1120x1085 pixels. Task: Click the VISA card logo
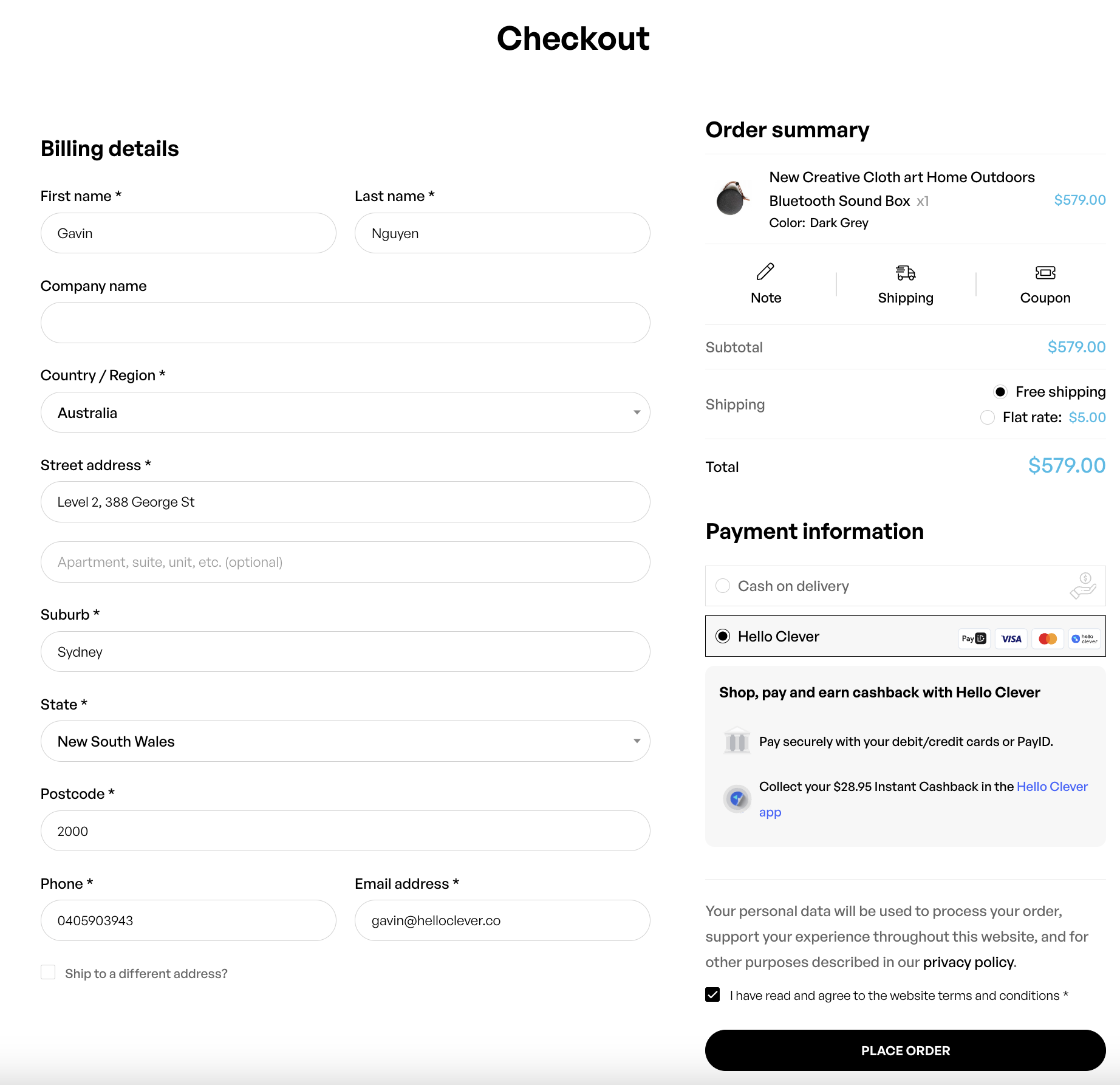(1011, 638)
